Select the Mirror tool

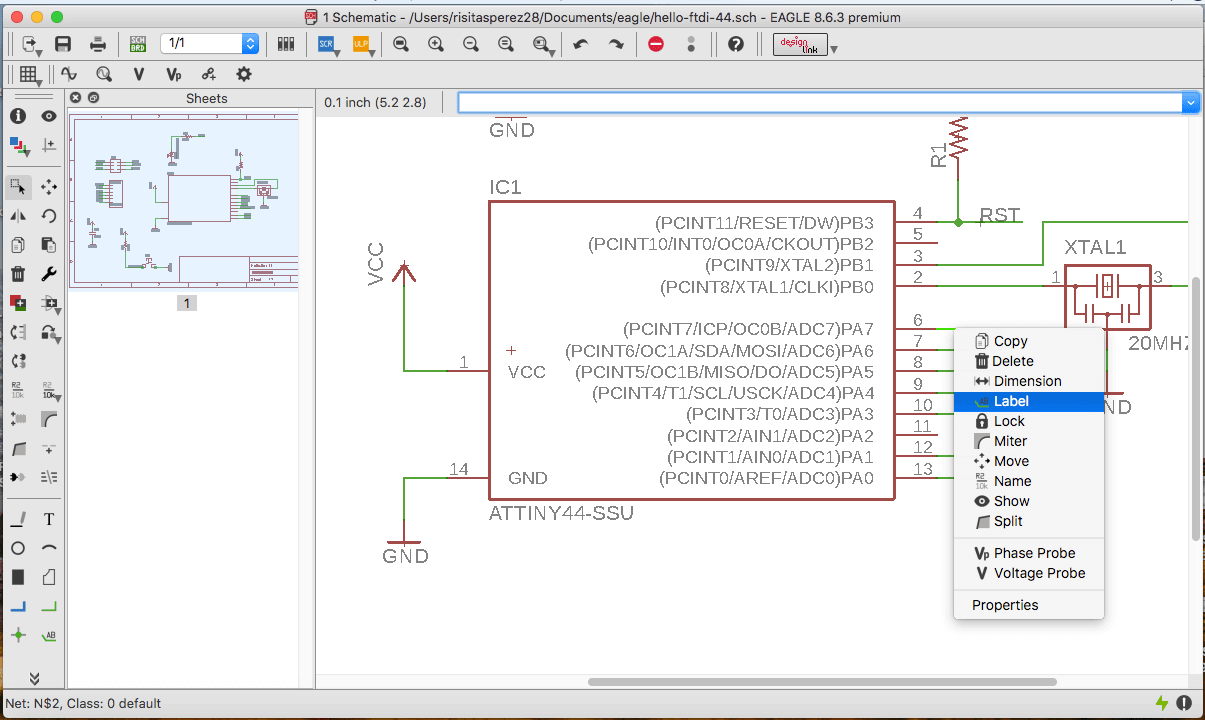click(x=18, y=216)
